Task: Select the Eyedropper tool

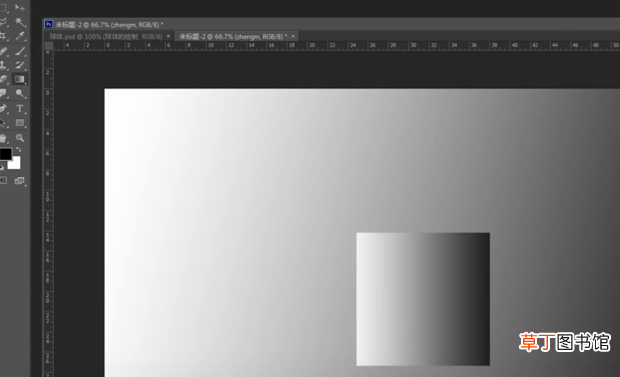Action: point(20,36)
